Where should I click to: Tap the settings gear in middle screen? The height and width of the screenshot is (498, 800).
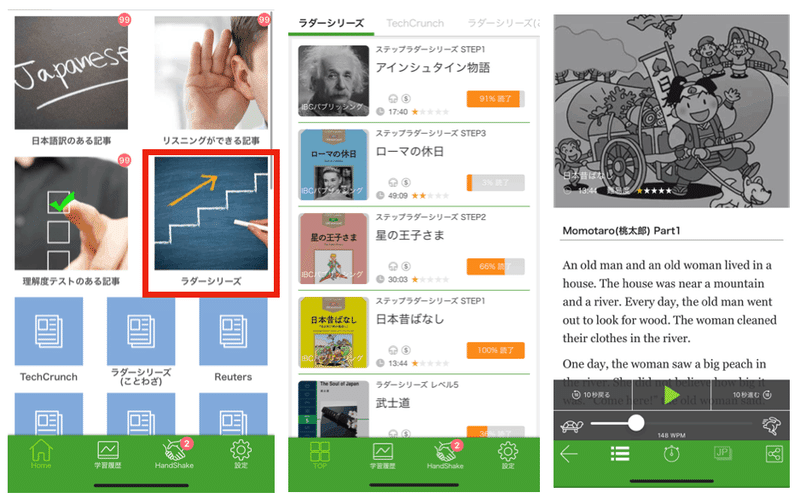tap(508, 454)
